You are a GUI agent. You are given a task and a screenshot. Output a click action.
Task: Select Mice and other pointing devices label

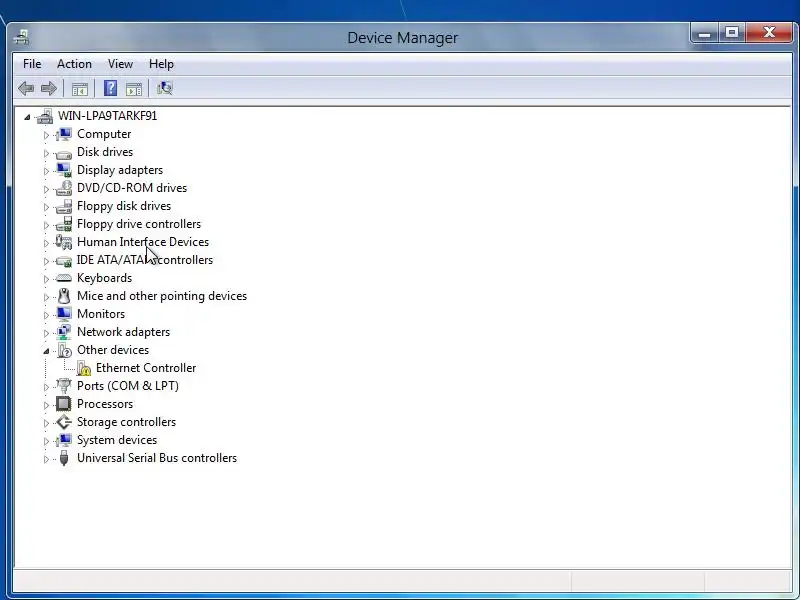coord(162,296)
